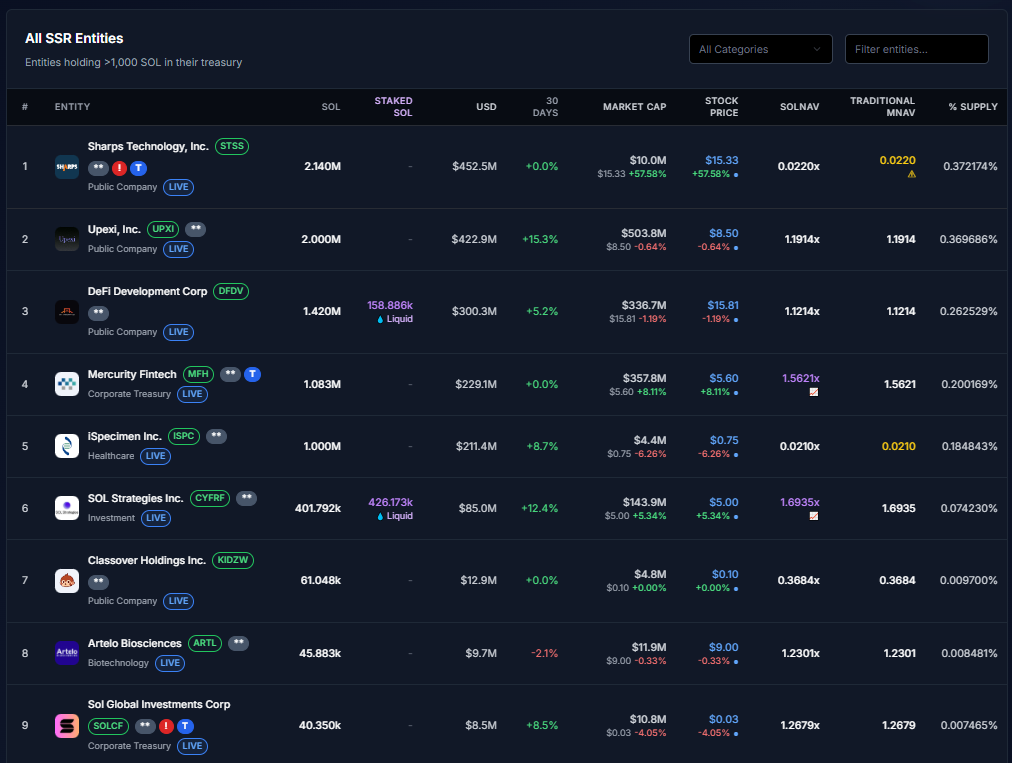Image resolution: width=1012 pixels, height=763 pixels.
Task: Click the SOLCF ticker badge
Action: click(x=108, y=726)
